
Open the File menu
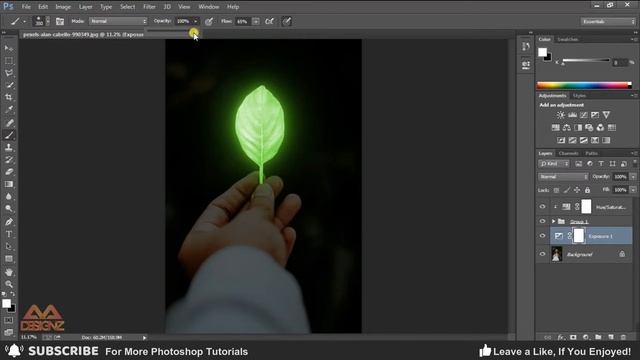click(x=26, y=7)
